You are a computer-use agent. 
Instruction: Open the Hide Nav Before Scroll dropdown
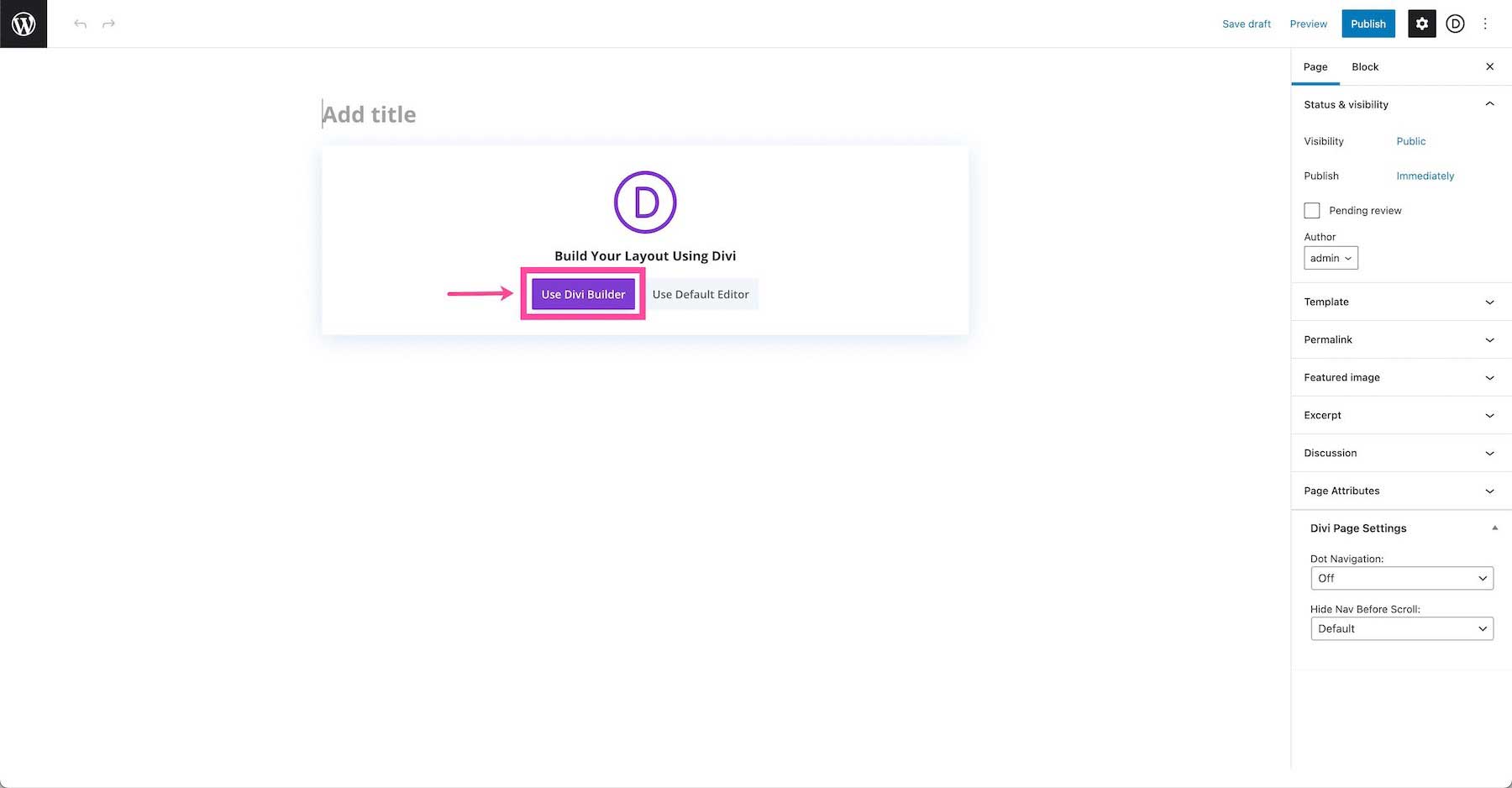[x=1401, y=628]
